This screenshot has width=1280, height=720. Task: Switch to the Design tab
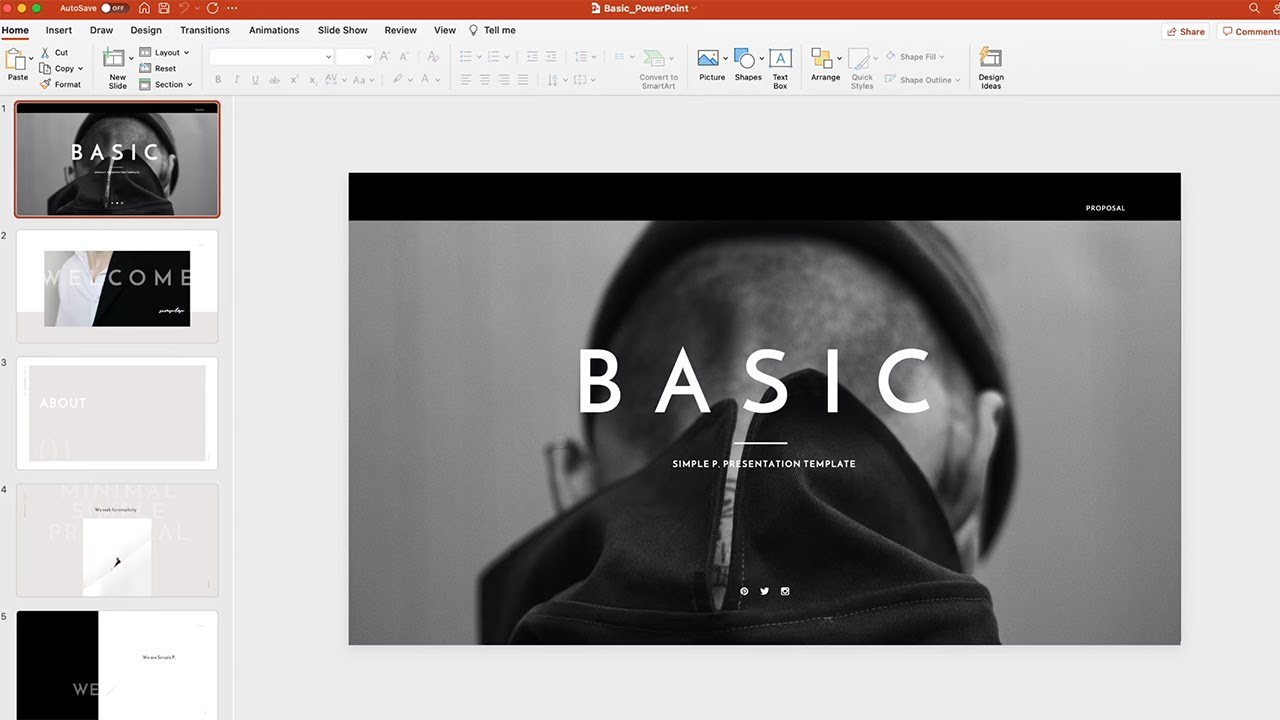(146, 30)
